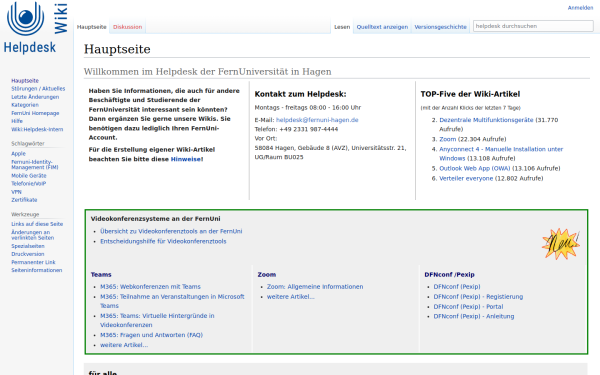
Task: Open Kategorien in the sidebar
Action: 25,105
